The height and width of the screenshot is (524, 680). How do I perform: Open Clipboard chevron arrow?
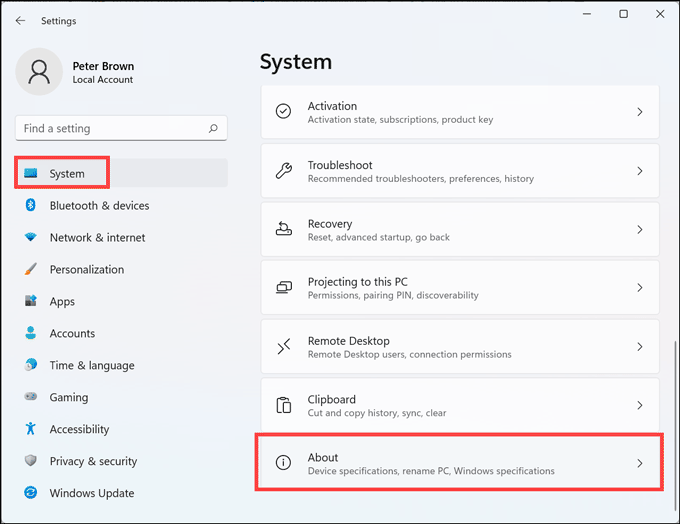click(x=640, y=405)
